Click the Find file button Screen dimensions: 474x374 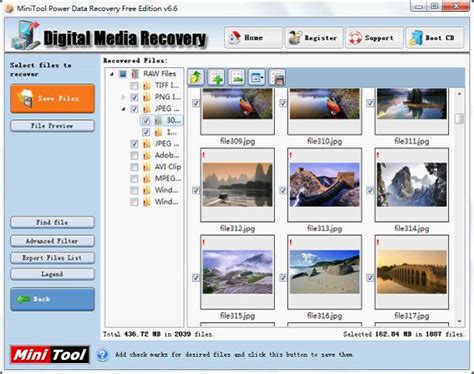pos(52,222)
